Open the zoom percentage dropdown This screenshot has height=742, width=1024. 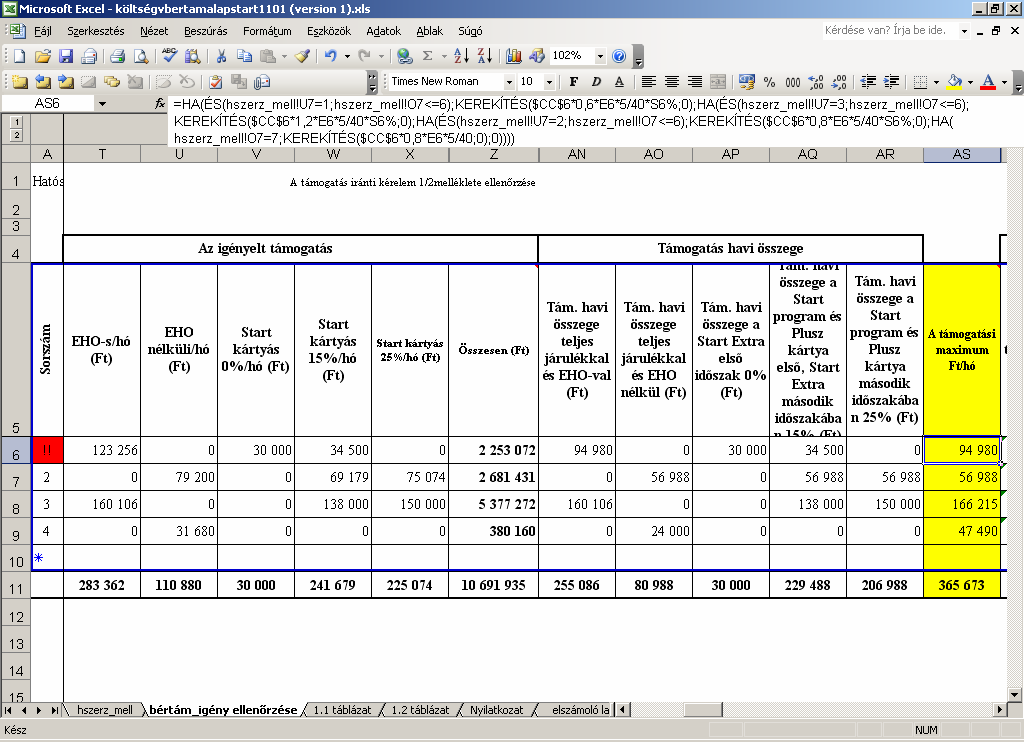pos(600,56)
